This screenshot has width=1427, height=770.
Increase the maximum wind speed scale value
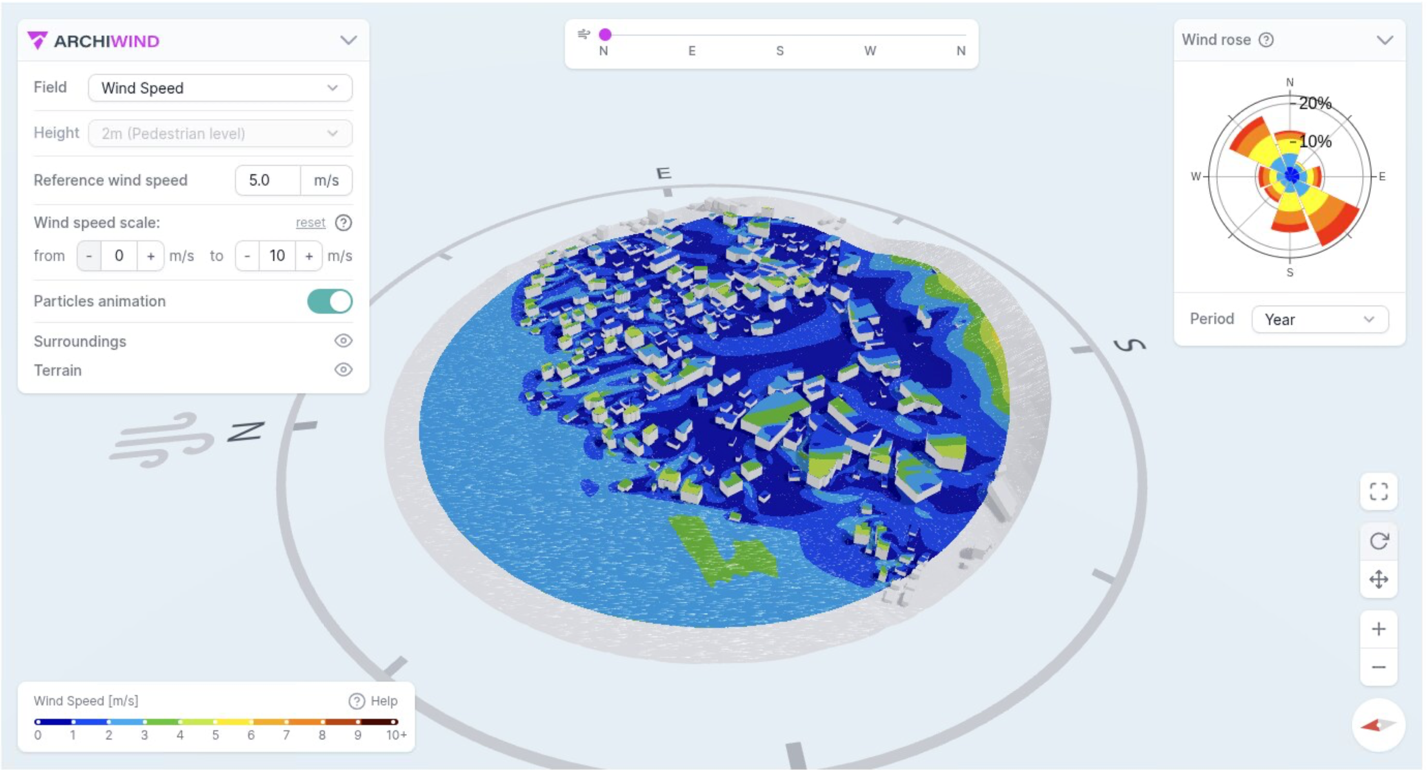click(x=309, y=256)
